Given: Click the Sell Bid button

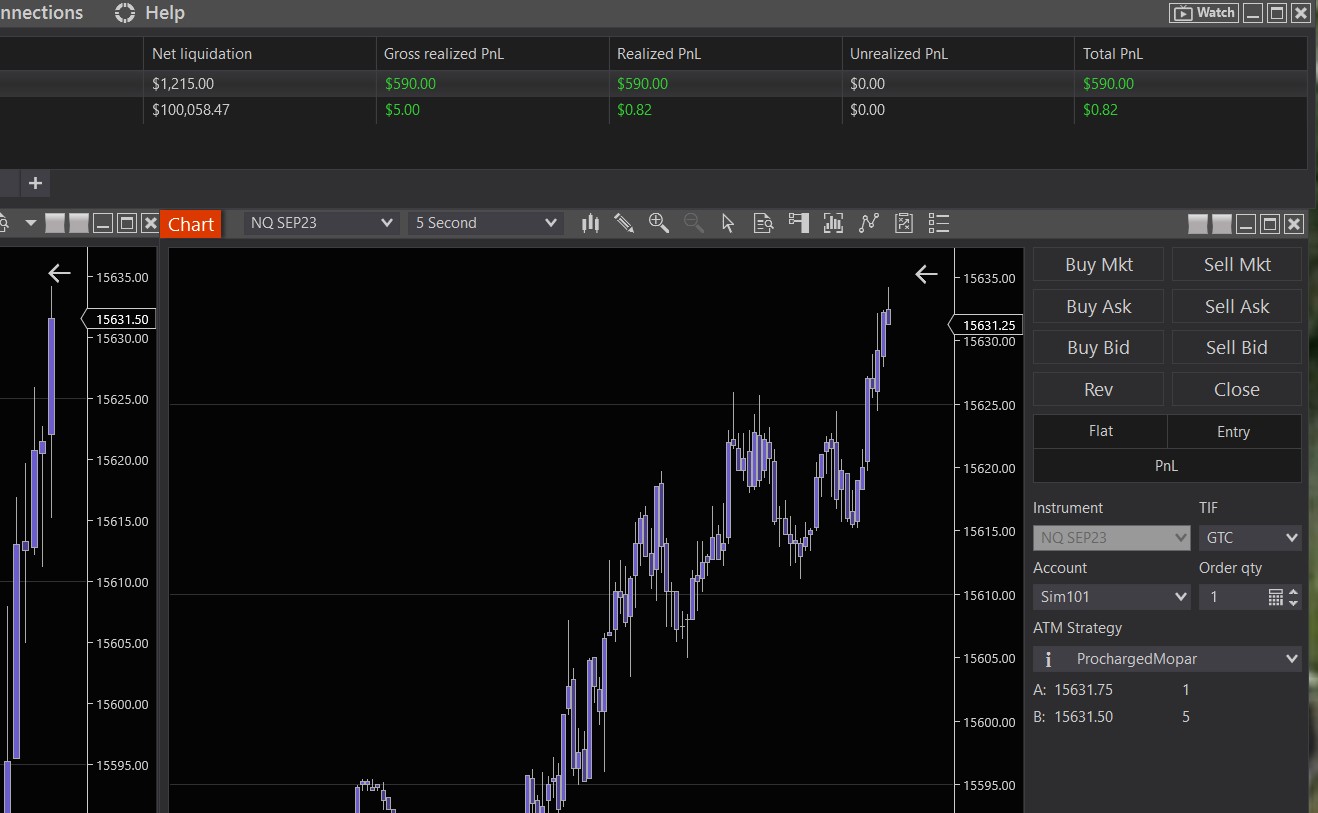Looking at the screenshot, I should 1237,348.
